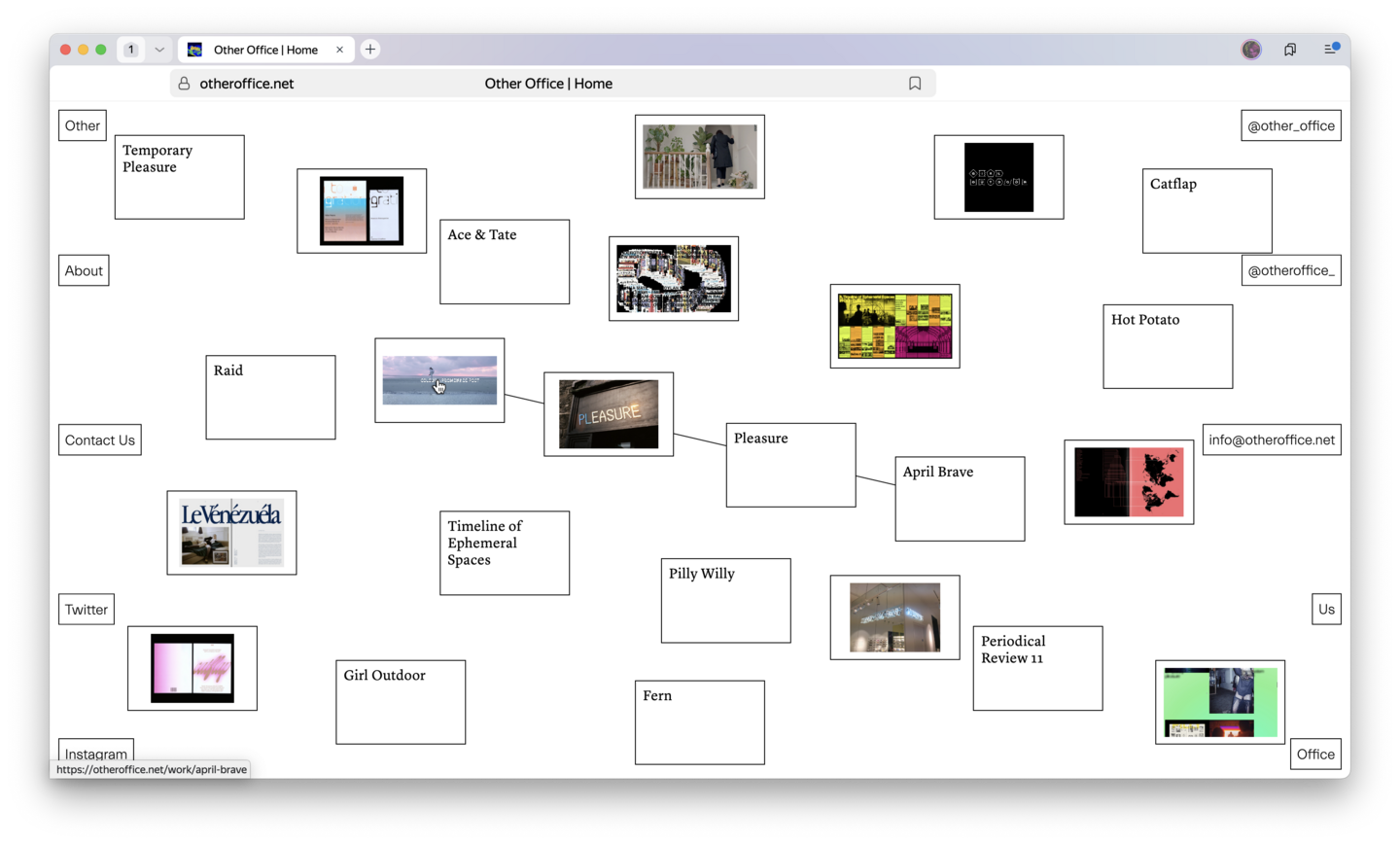Click the info@otheroffice.net email link

pos(1271,440)
